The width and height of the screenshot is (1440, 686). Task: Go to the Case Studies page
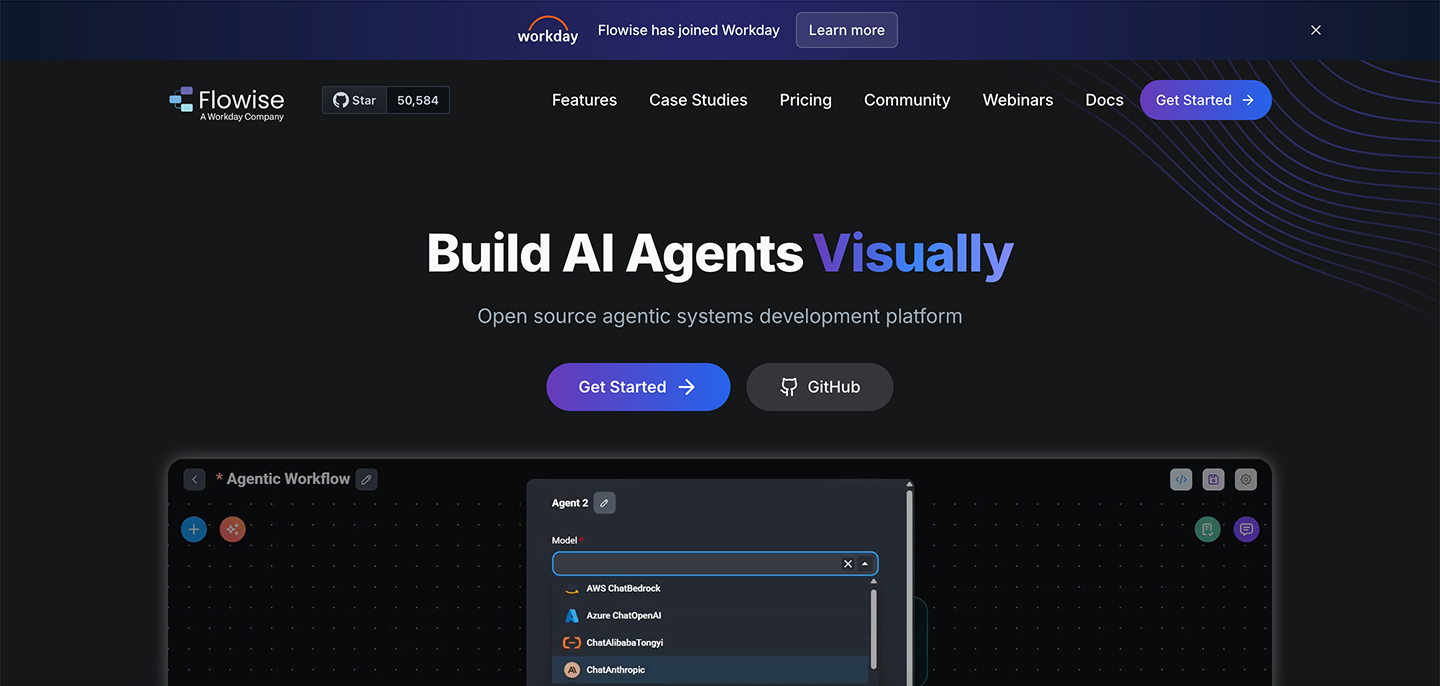coord(698,100)
